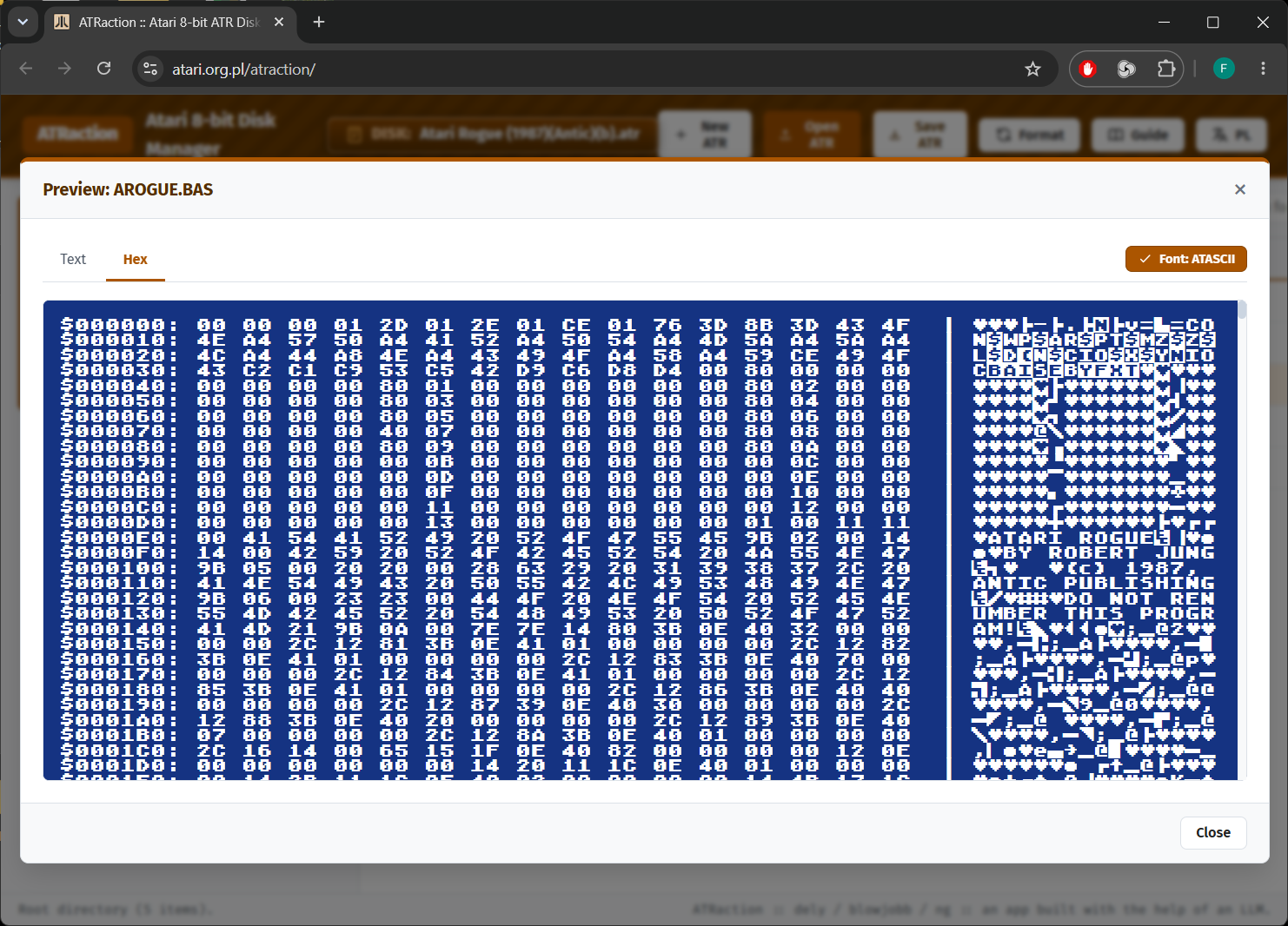Click the browser forward arrow
Image resolution: width=1288 pixels, height=926 pixels.
click(x=64, y=69)
